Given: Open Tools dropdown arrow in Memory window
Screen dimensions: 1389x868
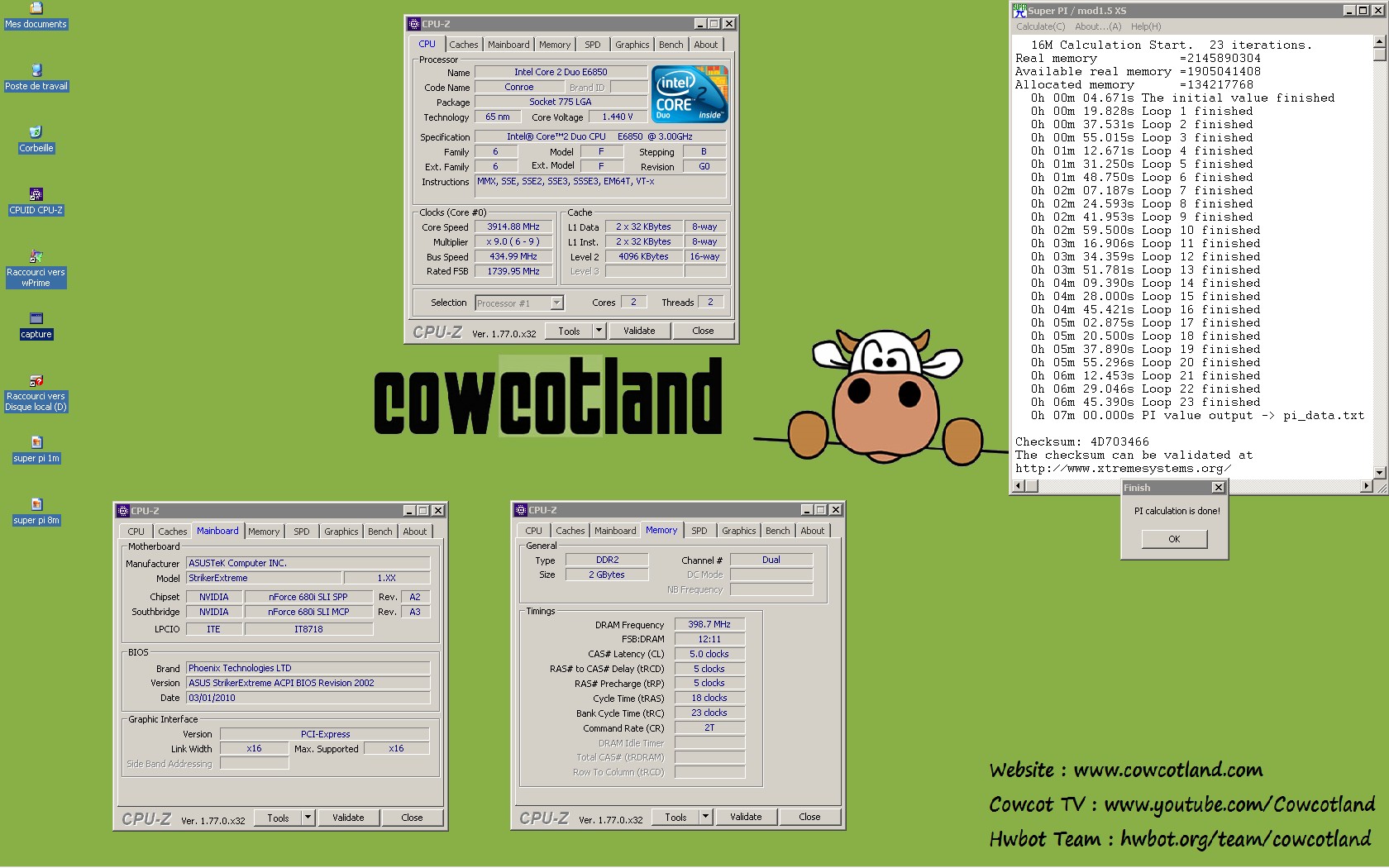Looking at the screenshot, I should click(705, 817).
